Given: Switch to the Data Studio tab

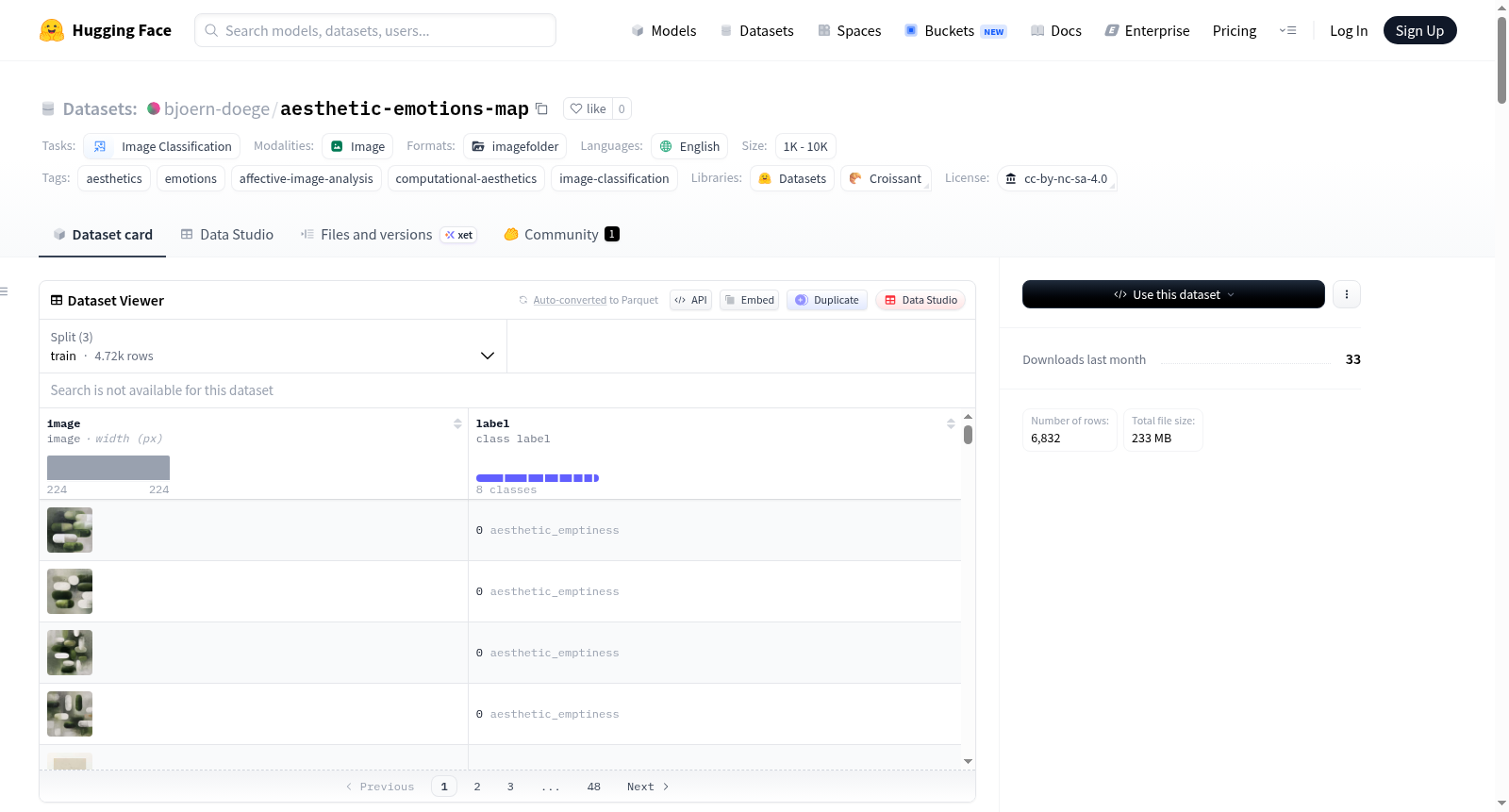Looking at the screenshot, I should pos(227,234).
